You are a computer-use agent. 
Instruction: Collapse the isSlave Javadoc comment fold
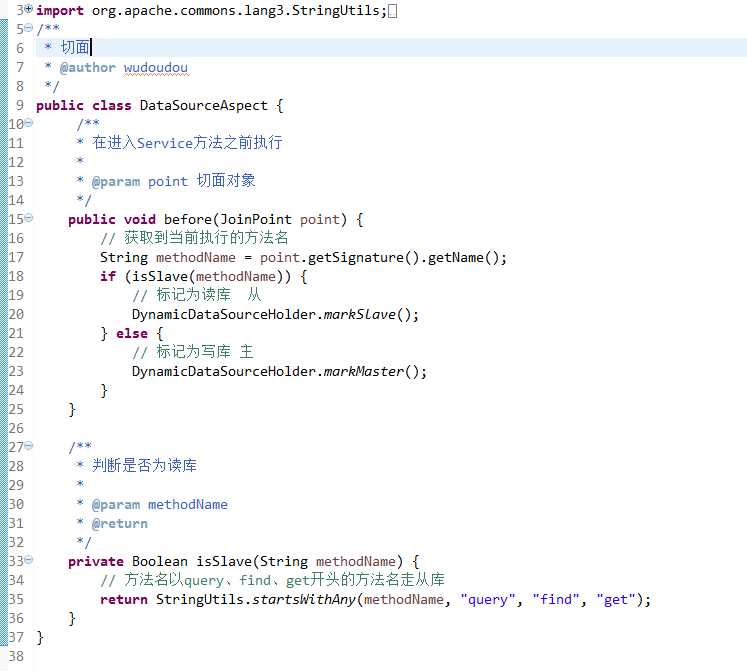[29, 446]
